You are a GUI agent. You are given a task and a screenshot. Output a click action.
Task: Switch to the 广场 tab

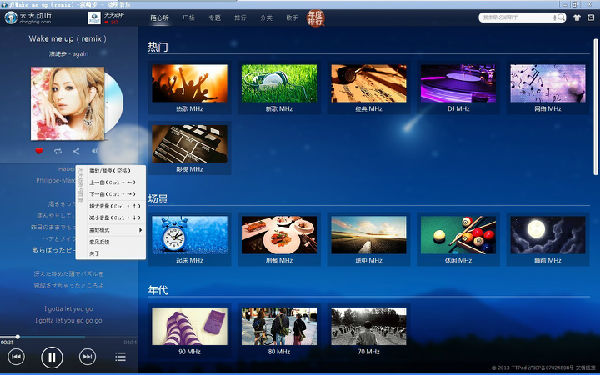pyautogui.click(x=188, y=18)
